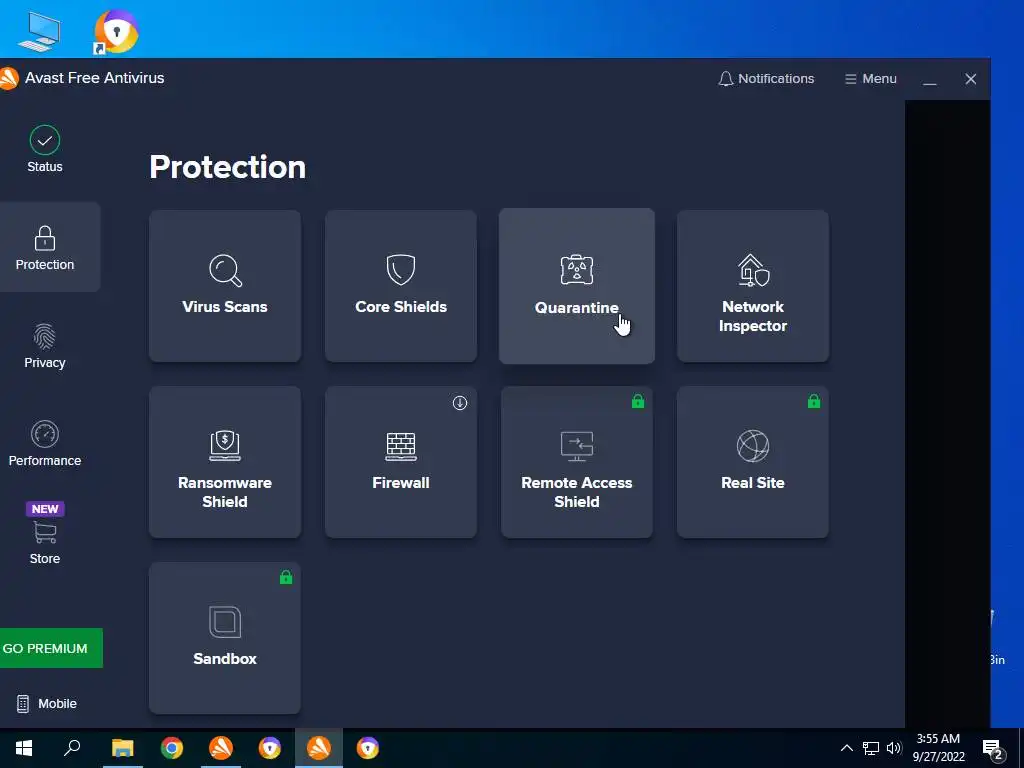
Task: Open the Remote Access Shield tile
Action: (x=577, y=462)
